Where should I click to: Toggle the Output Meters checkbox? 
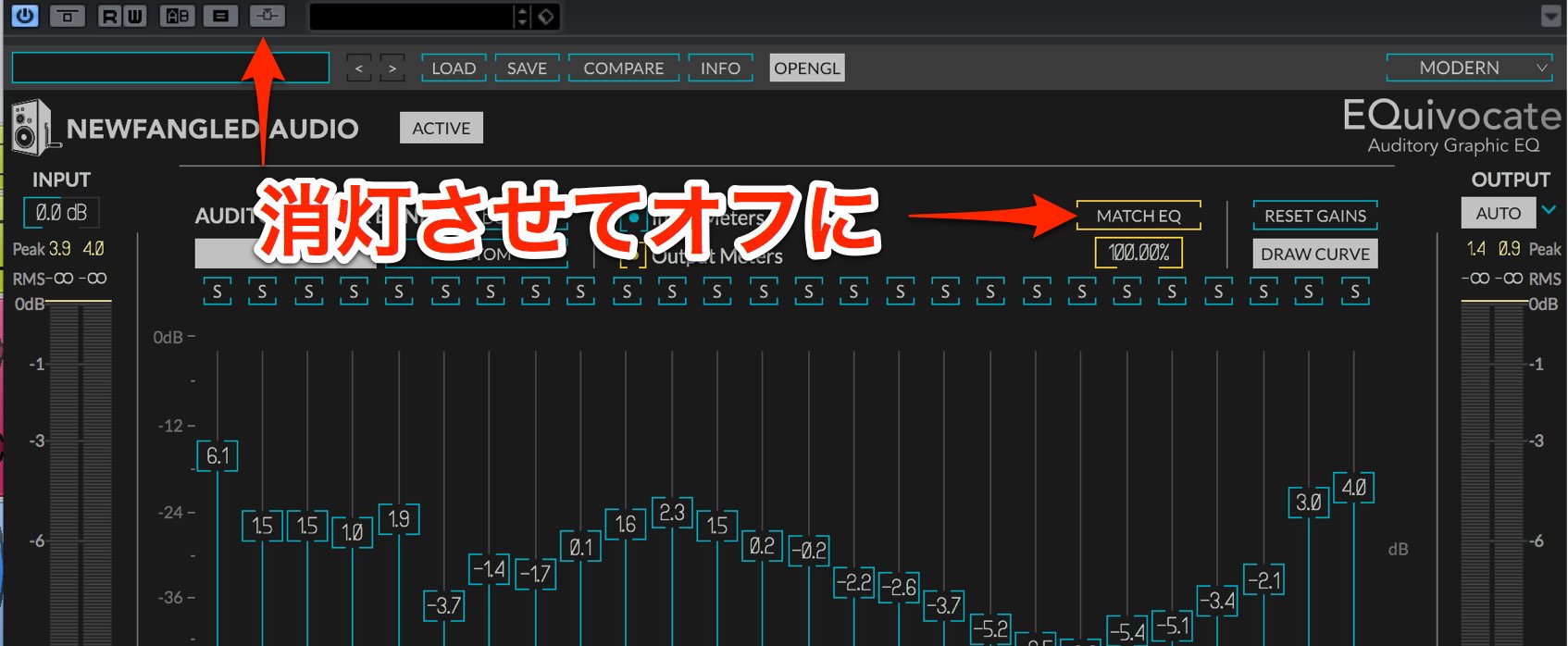pyautogui.click(x=633, y=256)
